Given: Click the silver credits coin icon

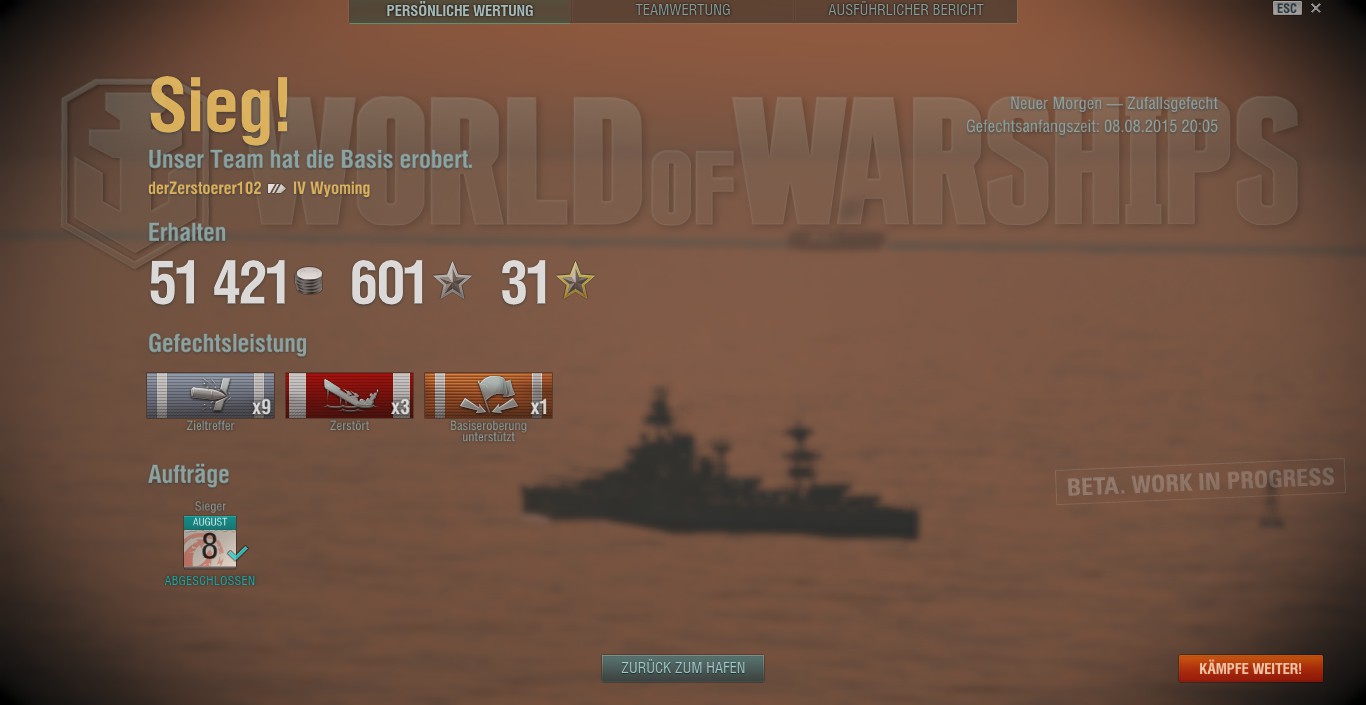Looking at the screenshot, I should coord(310,282).
